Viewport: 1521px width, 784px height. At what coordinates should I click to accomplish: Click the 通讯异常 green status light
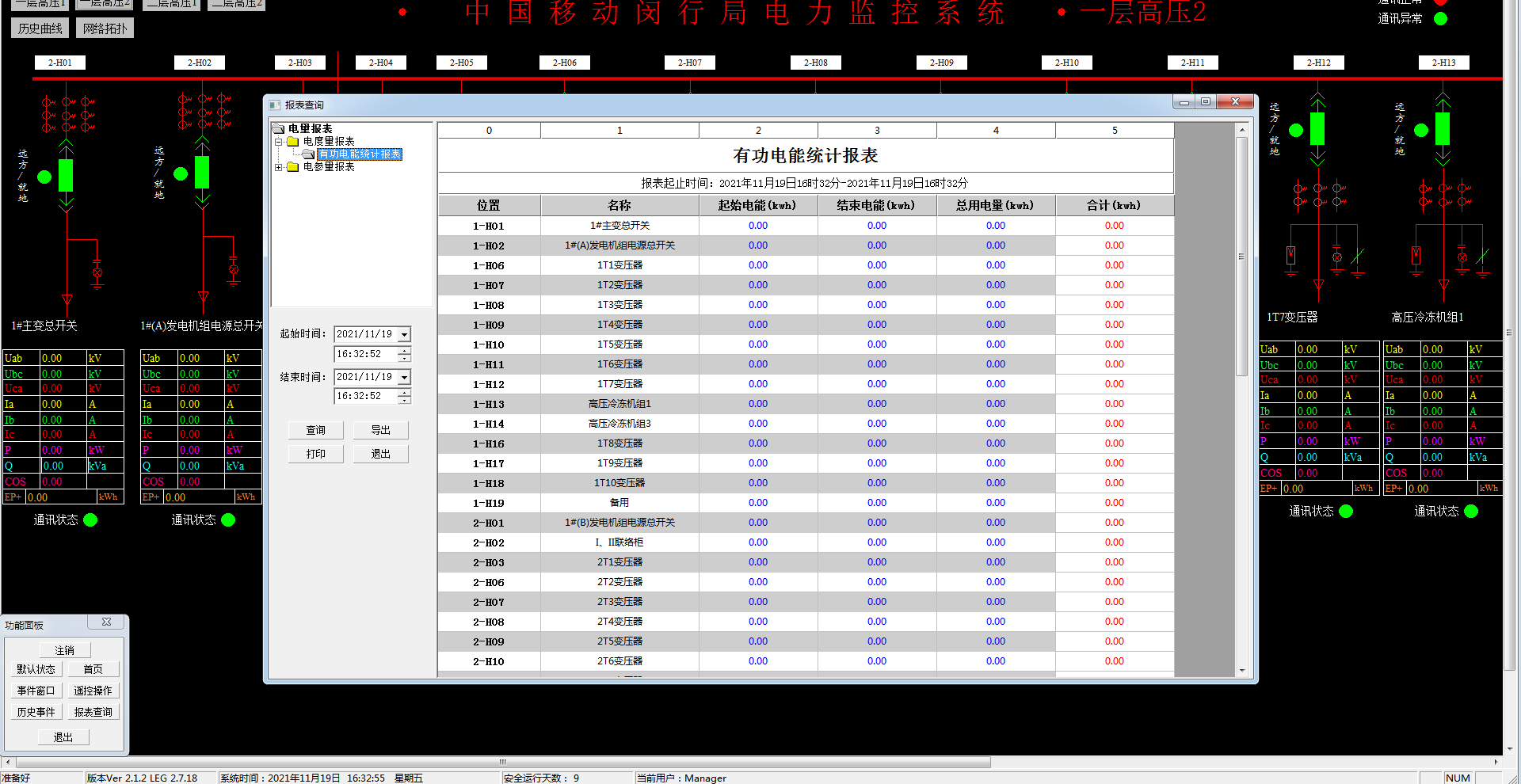pyautogui.click(x=1441, y=18)
